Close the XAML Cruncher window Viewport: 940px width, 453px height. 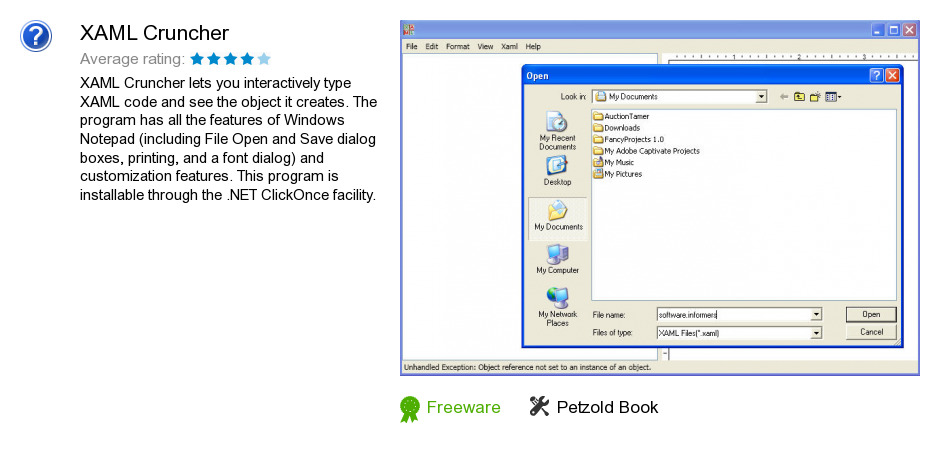tap(909, 30)
